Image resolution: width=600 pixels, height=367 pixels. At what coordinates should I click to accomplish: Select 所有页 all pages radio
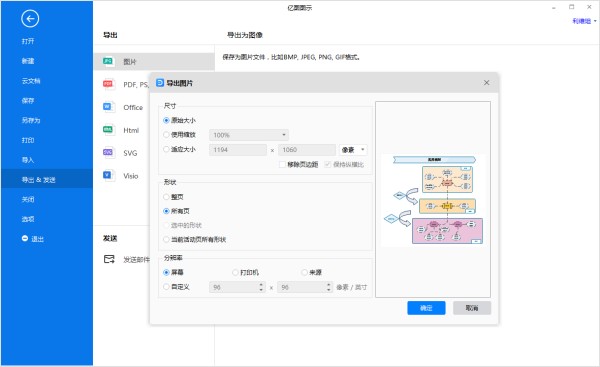(x=166, y=211)
